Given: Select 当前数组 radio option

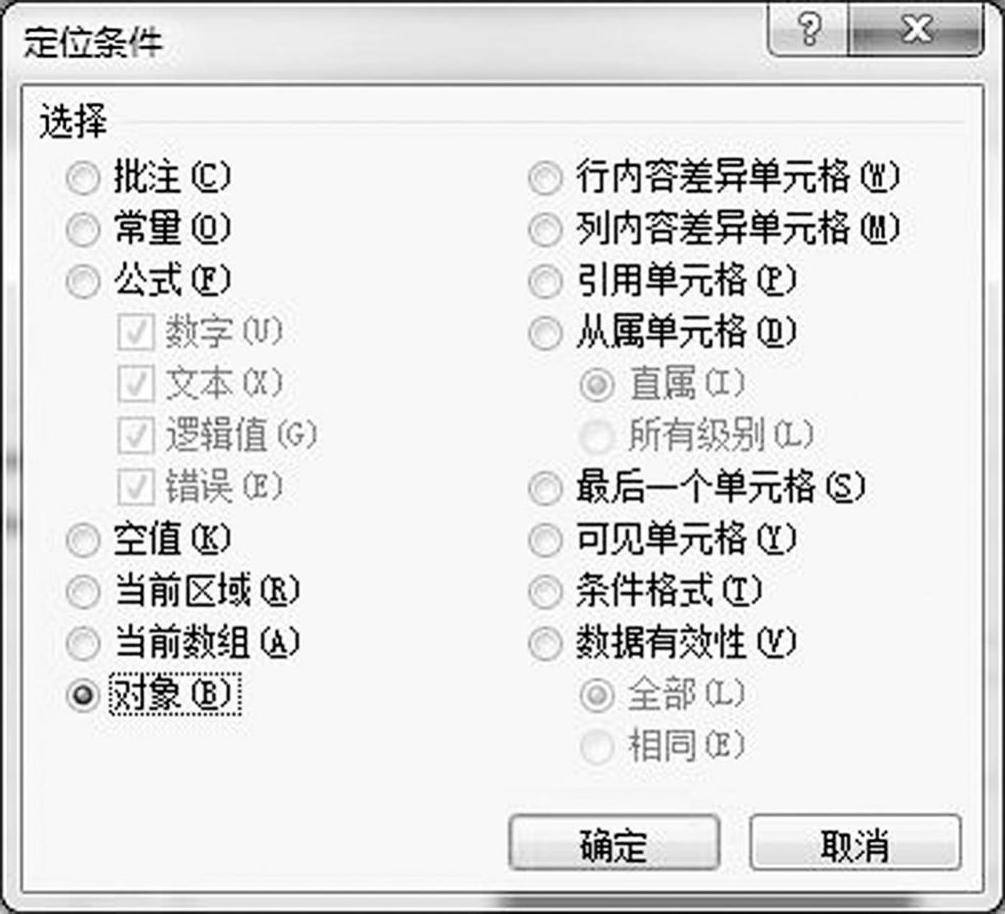Looking at the screenshot, I should click(83, 643).
